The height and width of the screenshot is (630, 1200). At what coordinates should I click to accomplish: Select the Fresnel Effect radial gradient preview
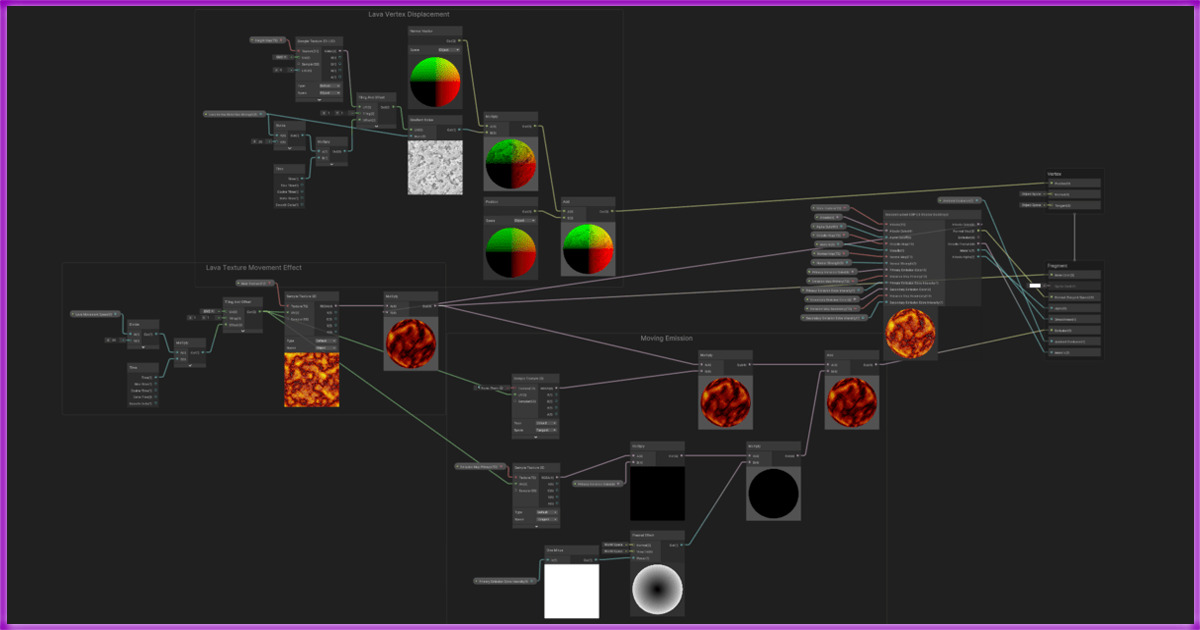(657, 589)
